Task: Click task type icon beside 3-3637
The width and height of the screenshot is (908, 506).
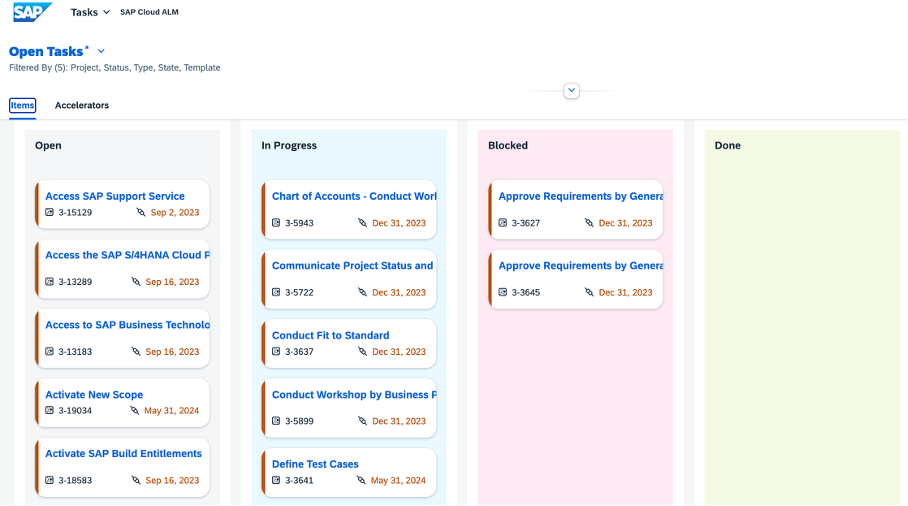Action: 276,351
